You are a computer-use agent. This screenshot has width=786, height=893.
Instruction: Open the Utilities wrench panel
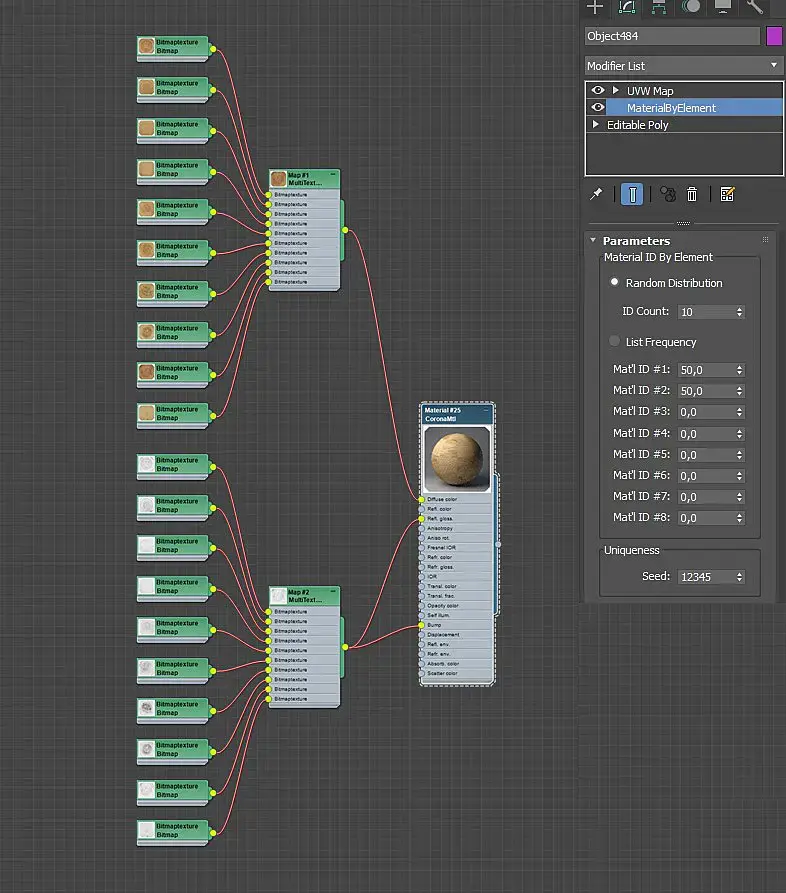tap(755, 7)
